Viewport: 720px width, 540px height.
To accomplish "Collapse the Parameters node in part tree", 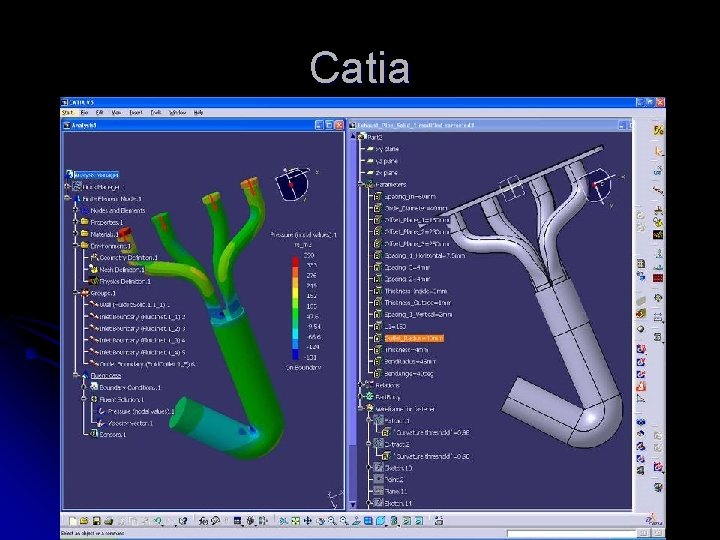I will click(360, 184).
